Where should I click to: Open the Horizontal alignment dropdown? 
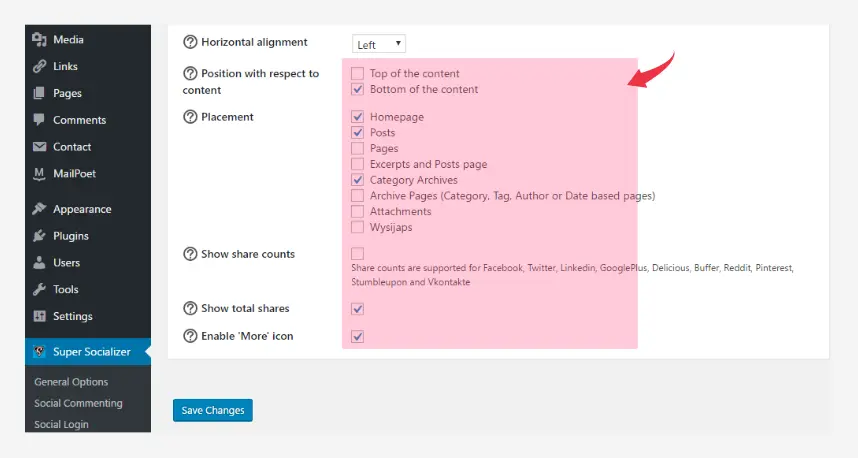[x=379, y=44]
